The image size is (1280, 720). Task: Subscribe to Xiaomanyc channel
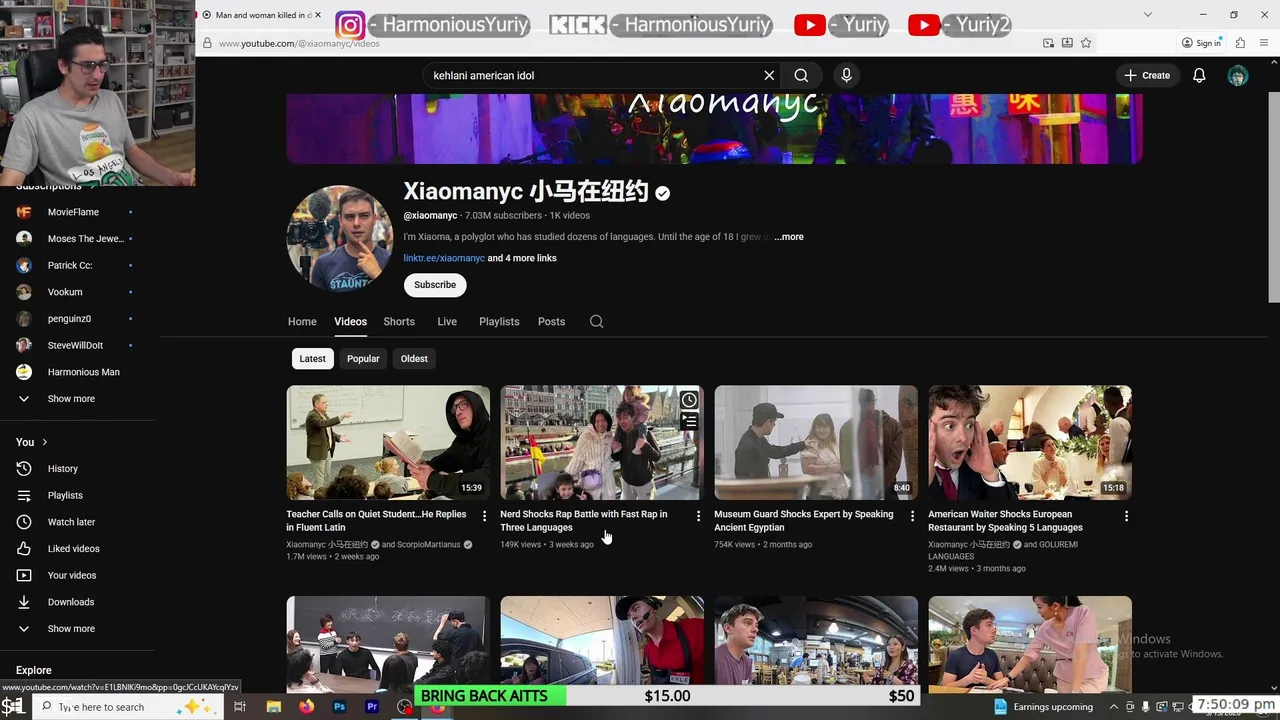point(435,285)
